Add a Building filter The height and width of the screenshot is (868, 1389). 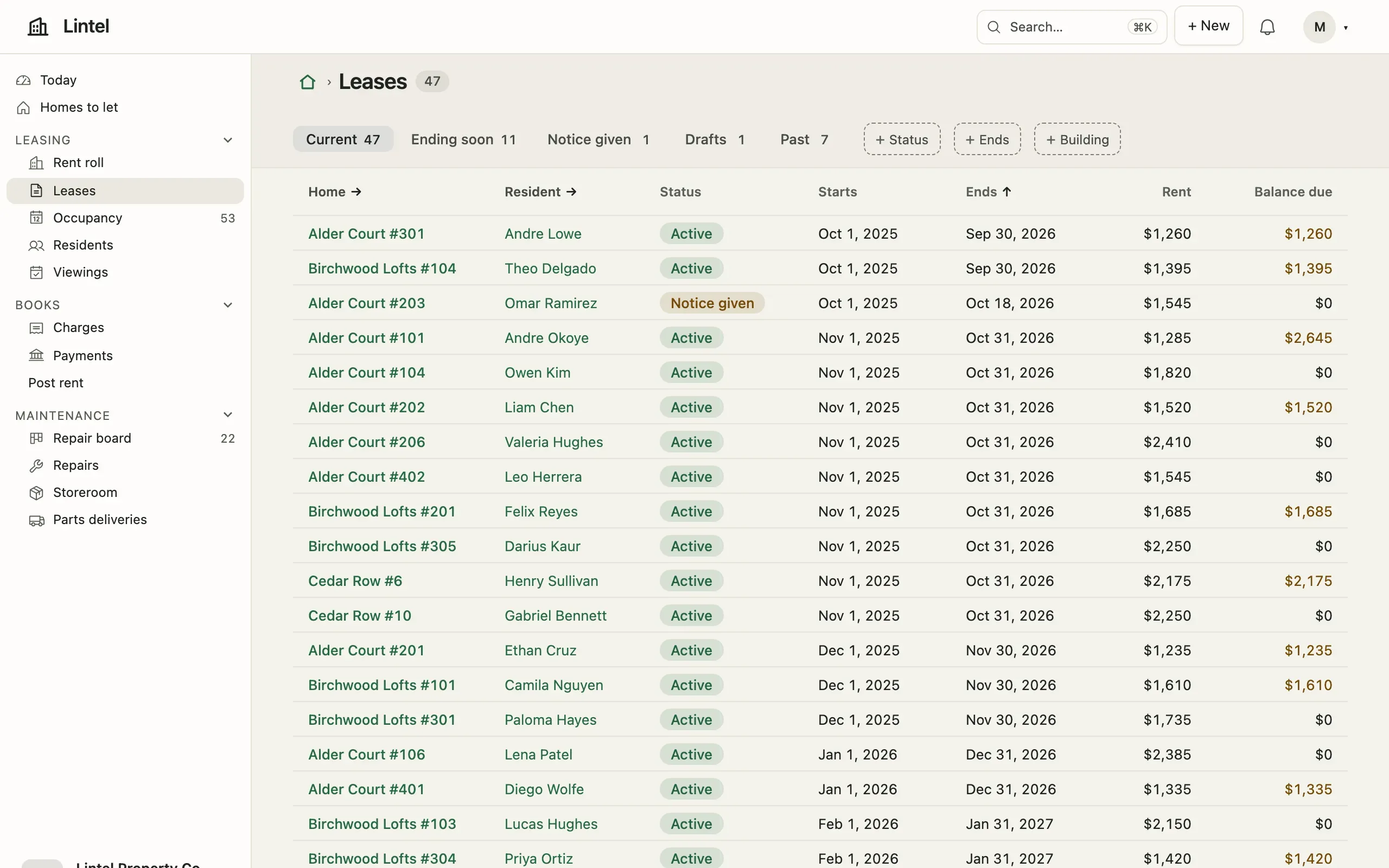pyautogui.click(x=1078, y=139)
